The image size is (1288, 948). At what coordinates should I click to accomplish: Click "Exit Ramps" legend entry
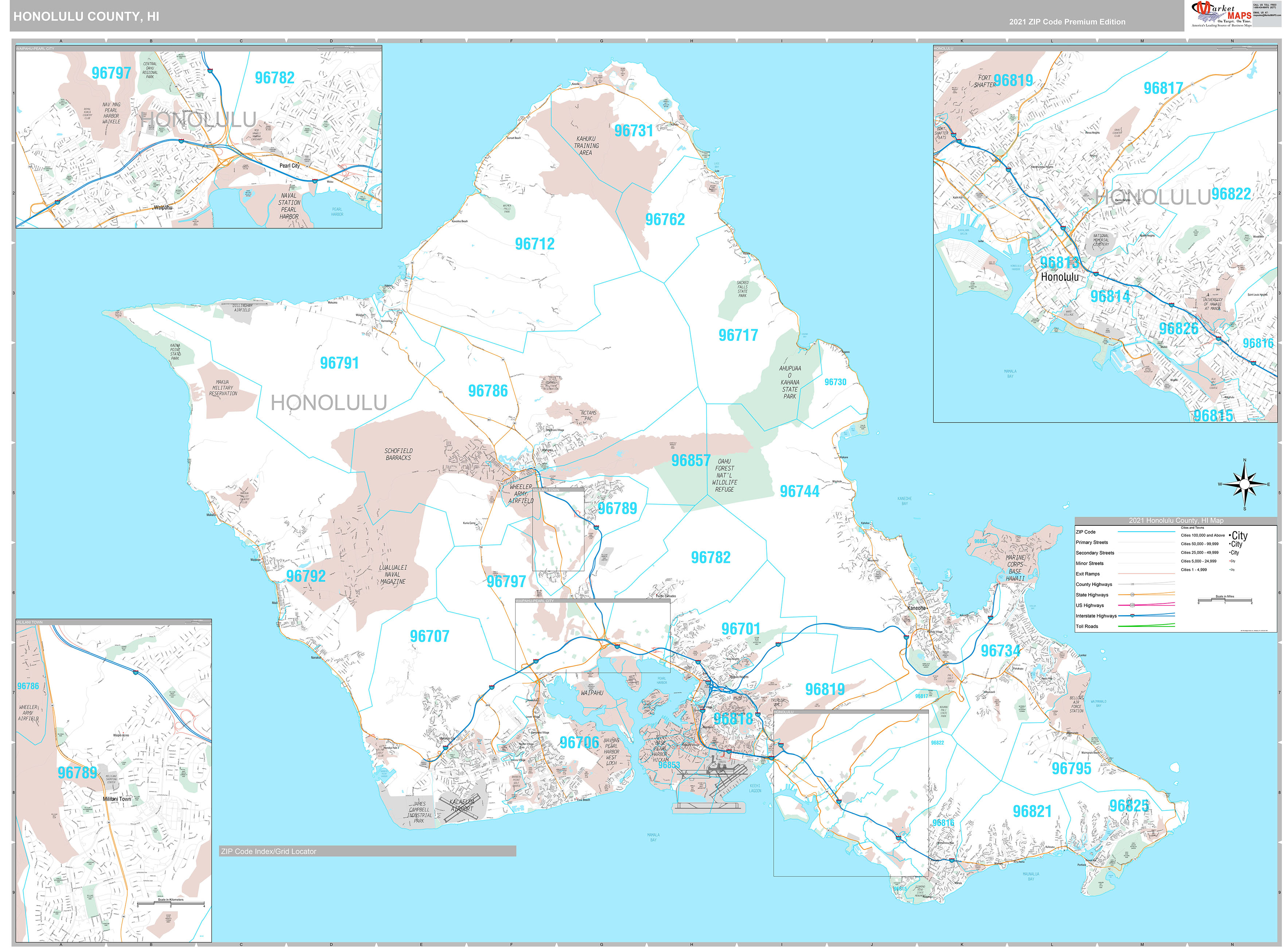pyautogui.click(x=1087, y=574)
